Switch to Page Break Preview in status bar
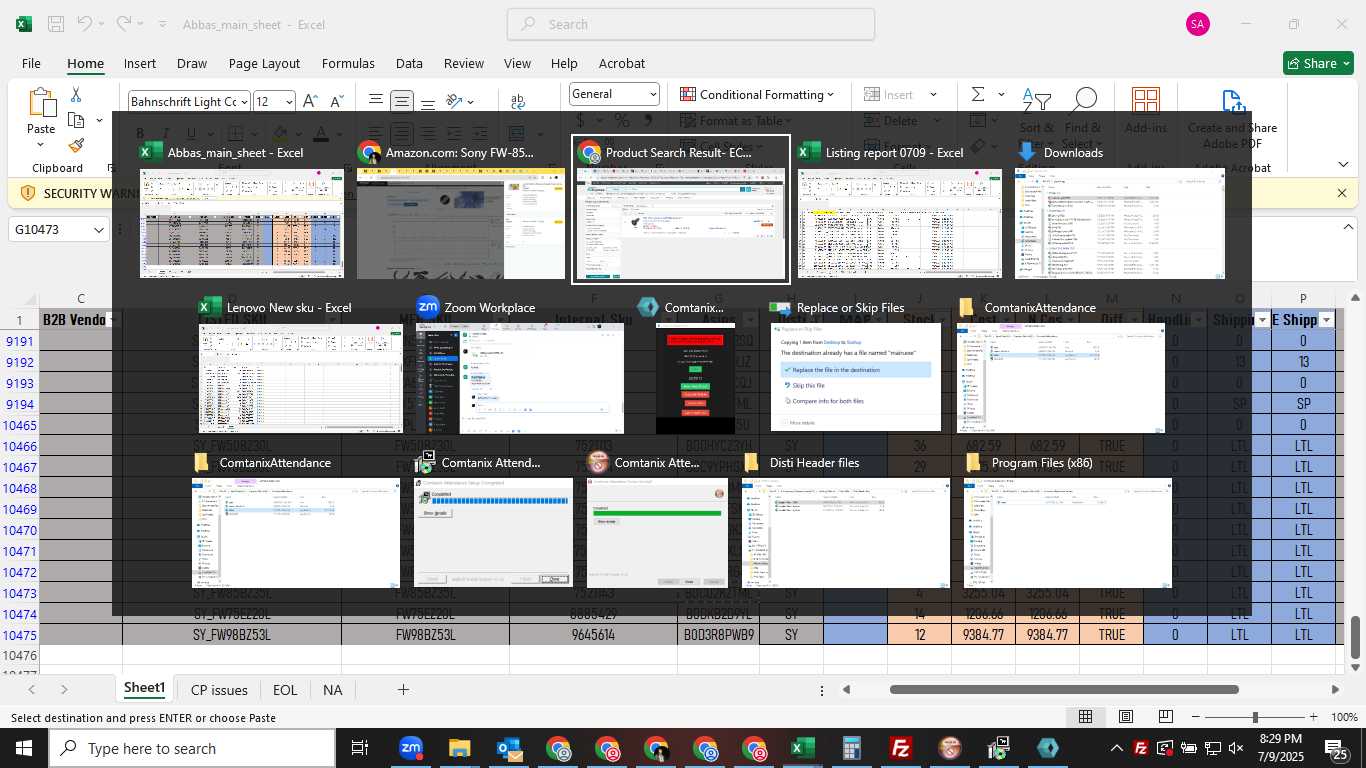 pos(1166,717)
